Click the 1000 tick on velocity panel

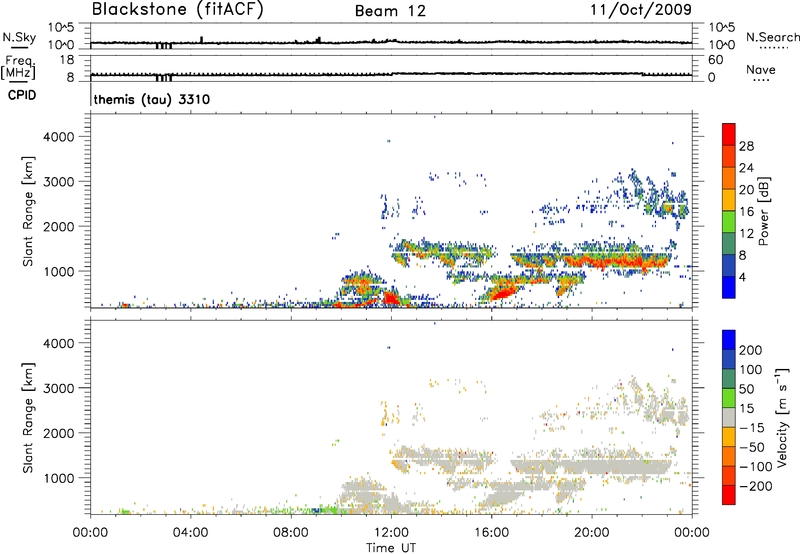(59, 478)
